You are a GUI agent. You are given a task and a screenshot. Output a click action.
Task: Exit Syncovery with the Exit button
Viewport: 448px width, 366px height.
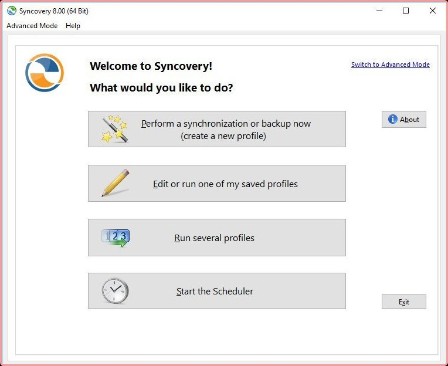pyautogui.click(x=404, y=302)
